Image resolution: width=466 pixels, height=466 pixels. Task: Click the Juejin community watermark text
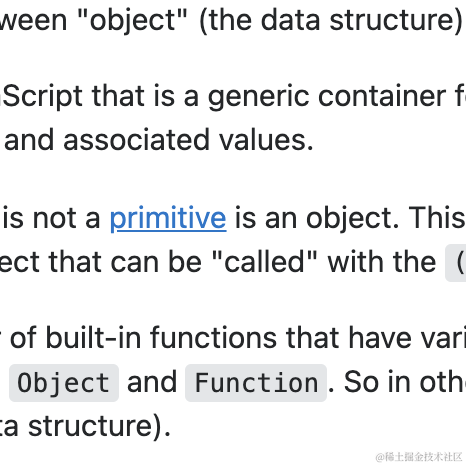coord(420,457)
